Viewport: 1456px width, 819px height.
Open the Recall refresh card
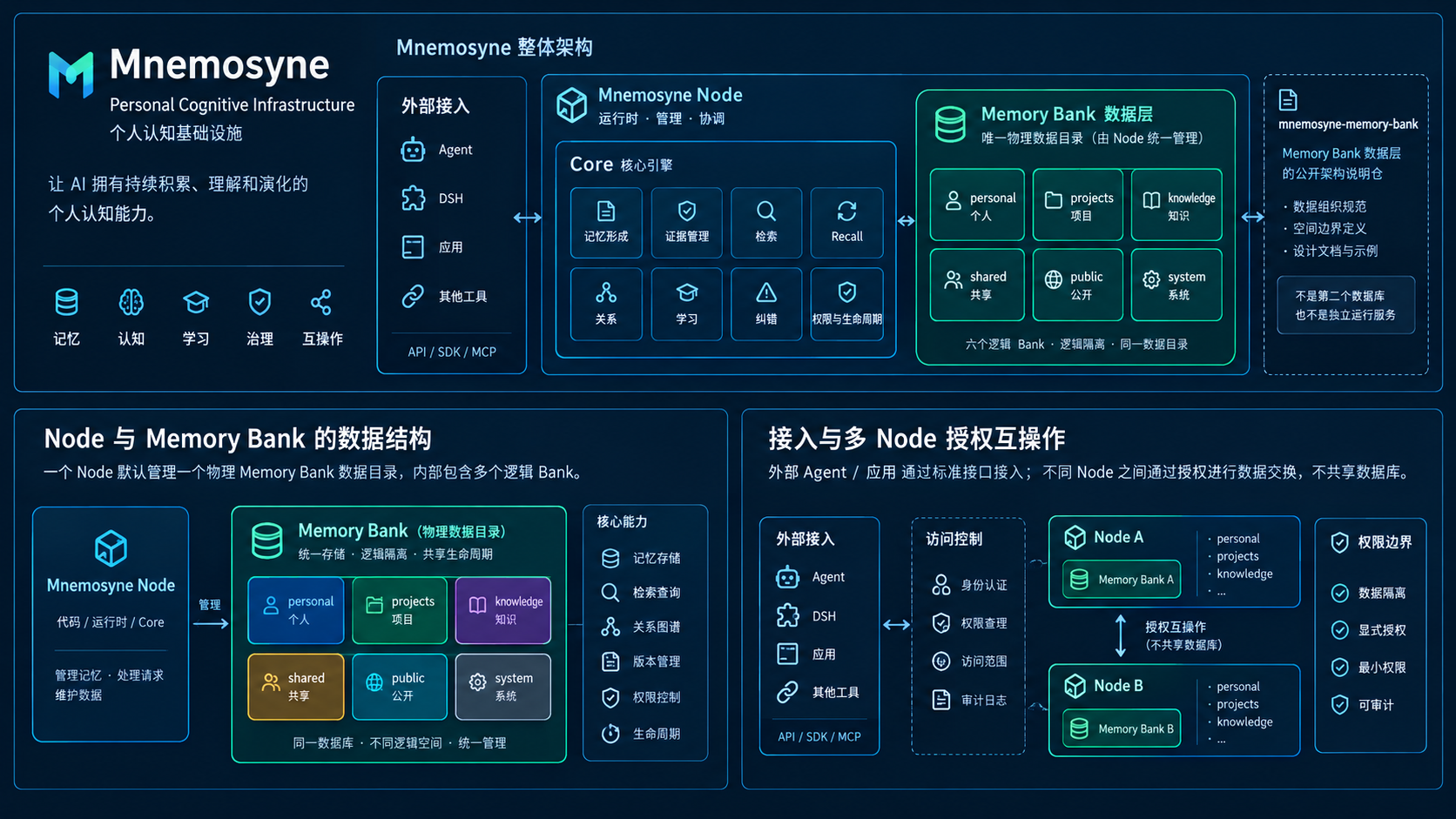tap(846, 223)
